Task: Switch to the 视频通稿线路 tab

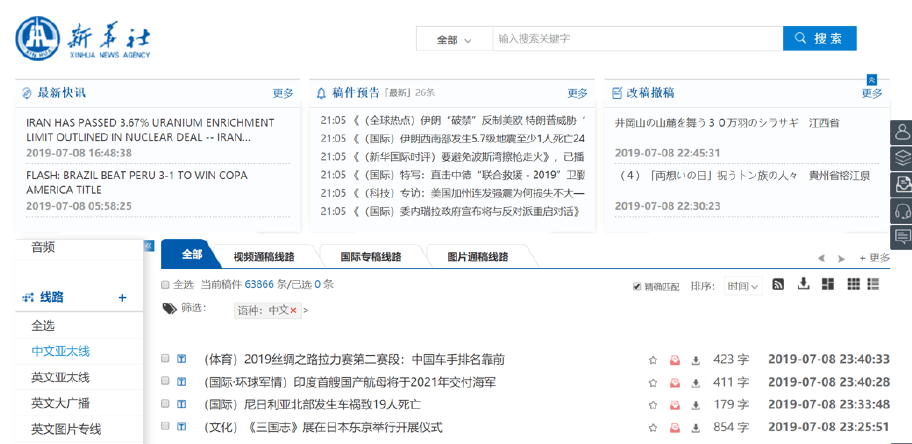Action: pos(260,256)
